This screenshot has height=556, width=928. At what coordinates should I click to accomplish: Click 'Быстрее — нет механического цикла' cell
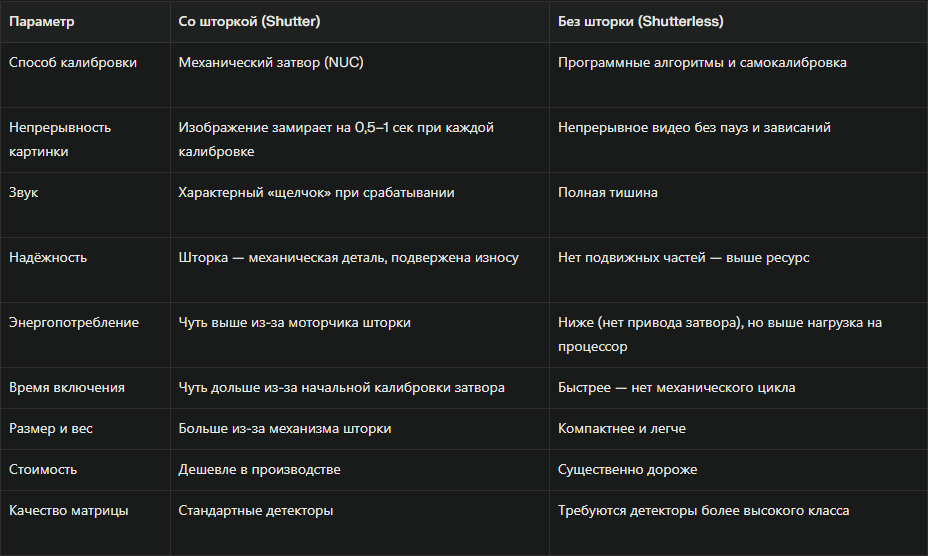point(676,387)
